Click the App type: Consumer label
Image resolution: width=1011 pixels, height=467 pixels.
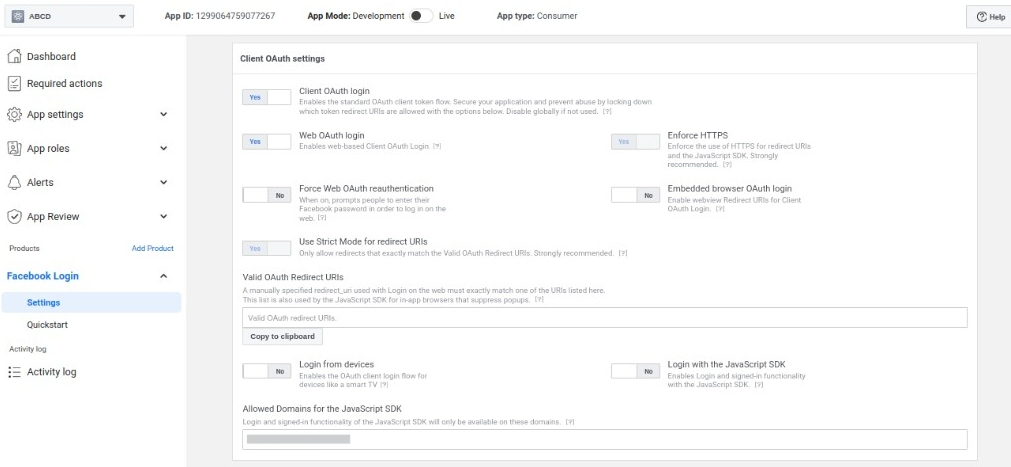pyautogui.click(x=537, y=16)
